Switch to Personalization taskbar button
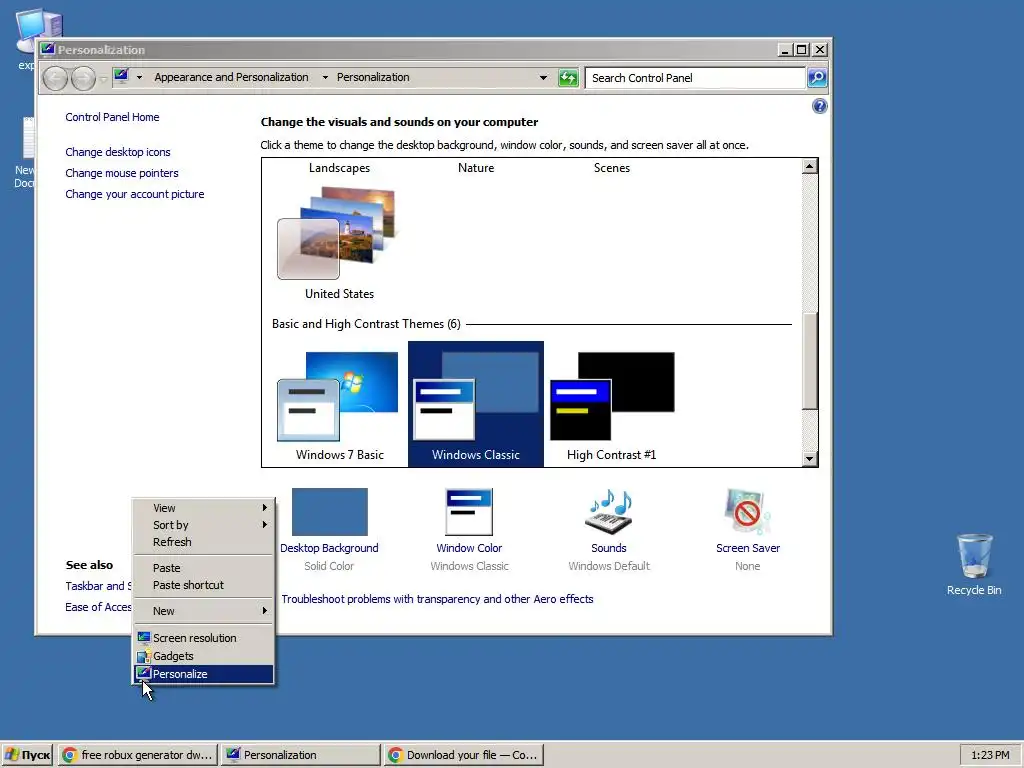 tap(300, 755)
